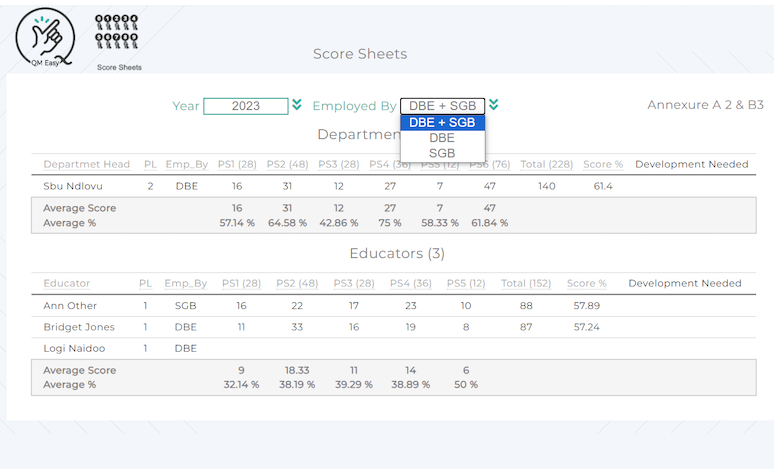The image size is (774, 469).
Task: Choose DBE from the dropdown list
Action: pos(442,138)
